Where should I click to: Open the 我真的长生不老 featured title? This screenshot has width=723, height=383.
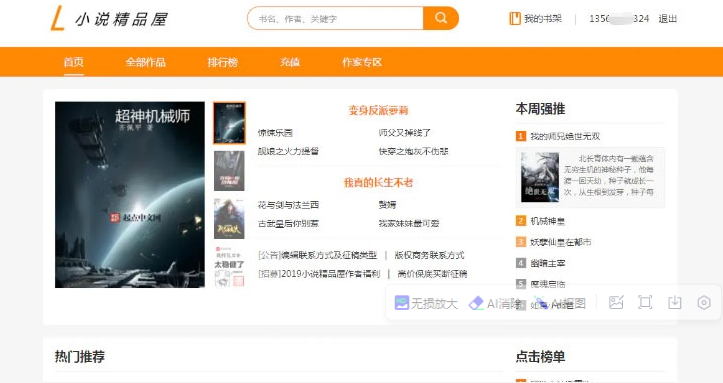pos(378,183)
